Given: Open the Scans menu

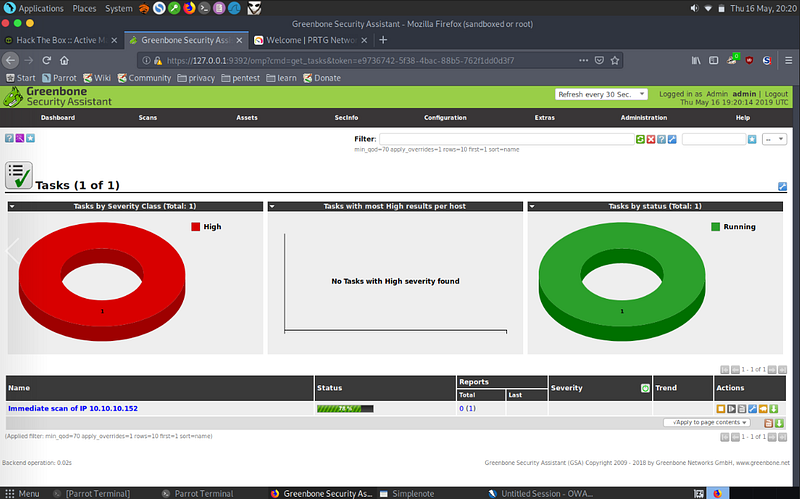Looking at the screenshot, I should coord(148,117).
